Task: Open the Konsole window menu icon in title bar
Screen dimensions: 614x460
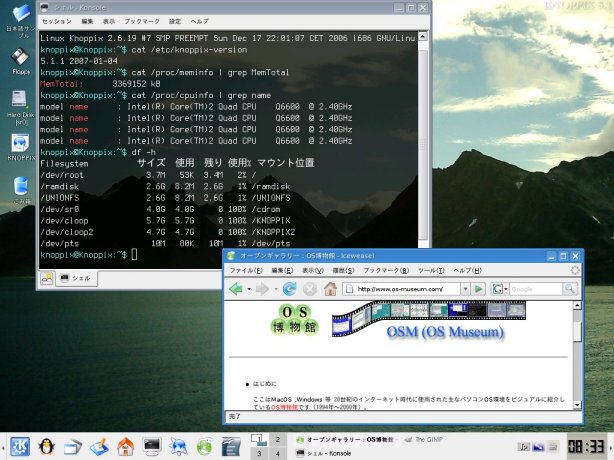Action: [x=45, y=7]
